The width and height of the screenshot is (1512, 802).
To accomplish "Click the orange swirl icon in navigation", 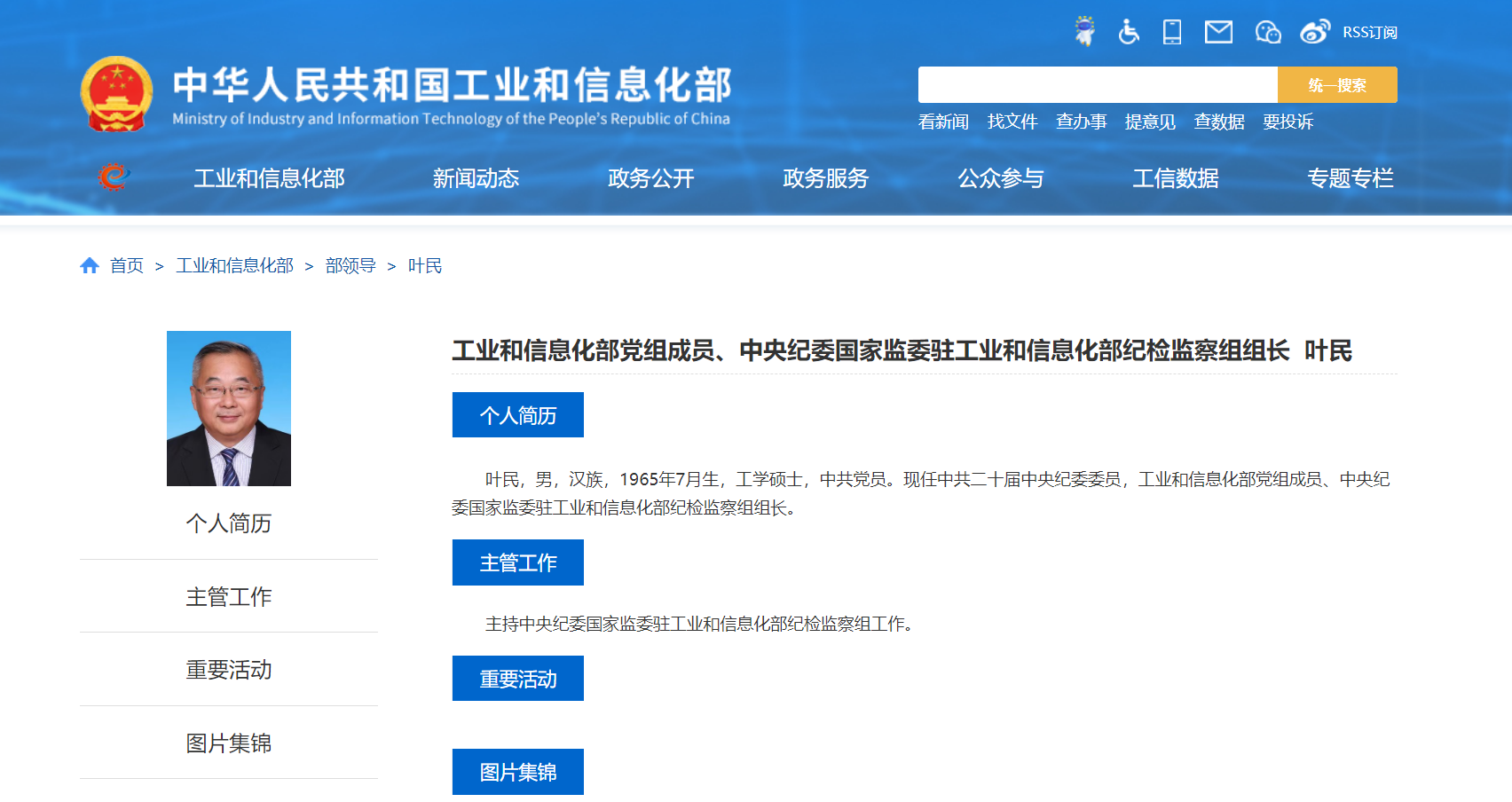I will (114, 177).
